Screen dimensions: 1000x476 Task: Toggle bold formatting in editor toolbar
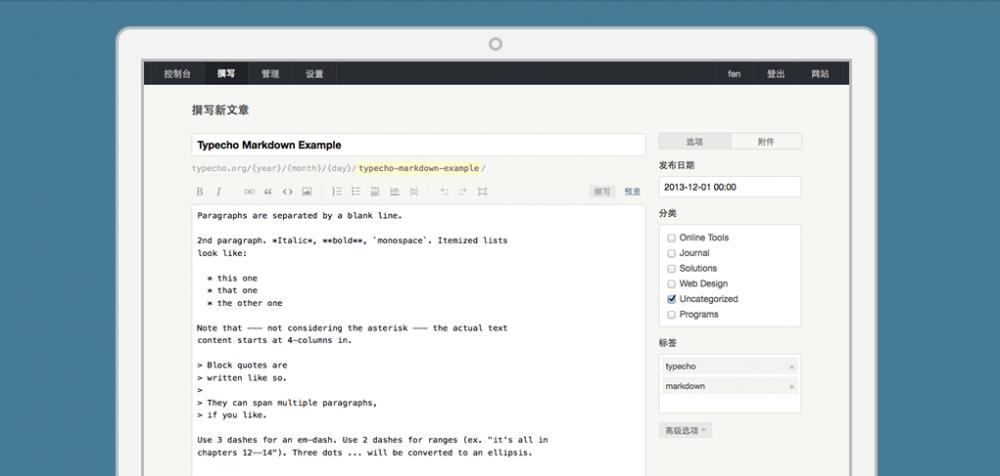(x=200, y=191)
